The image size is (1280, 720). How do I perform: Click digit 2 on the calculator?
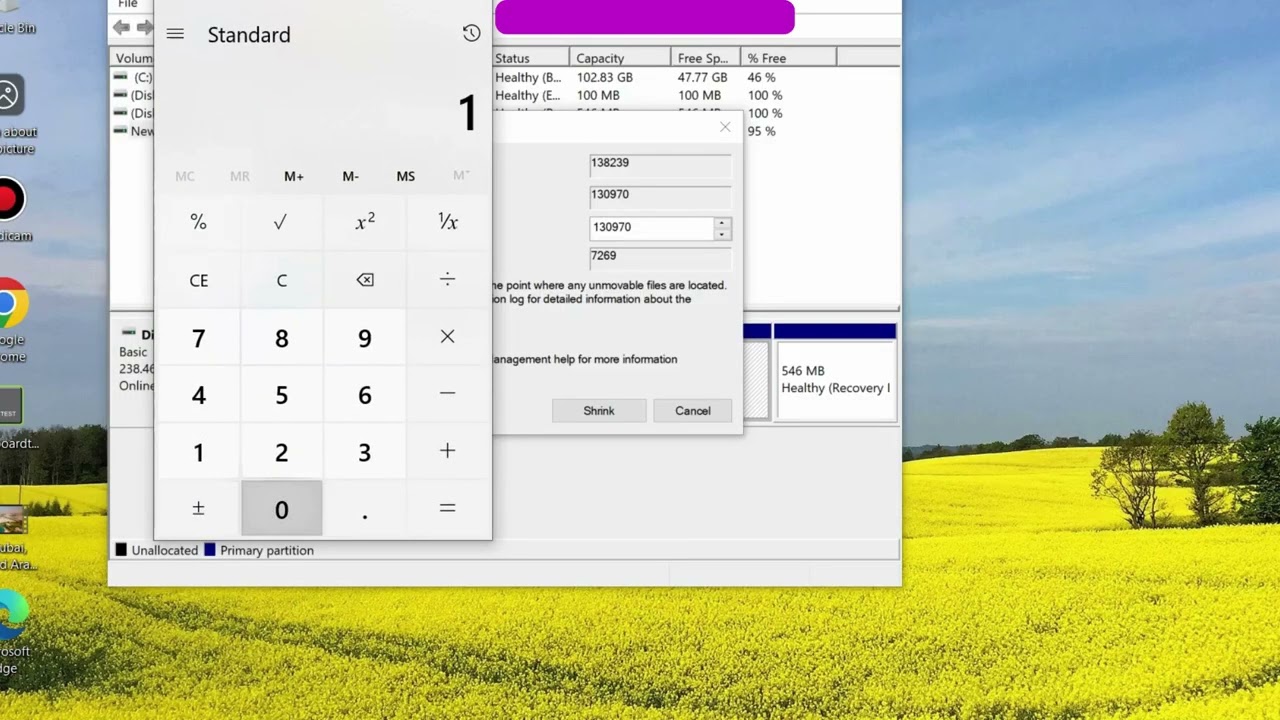(x=281, y=451)
